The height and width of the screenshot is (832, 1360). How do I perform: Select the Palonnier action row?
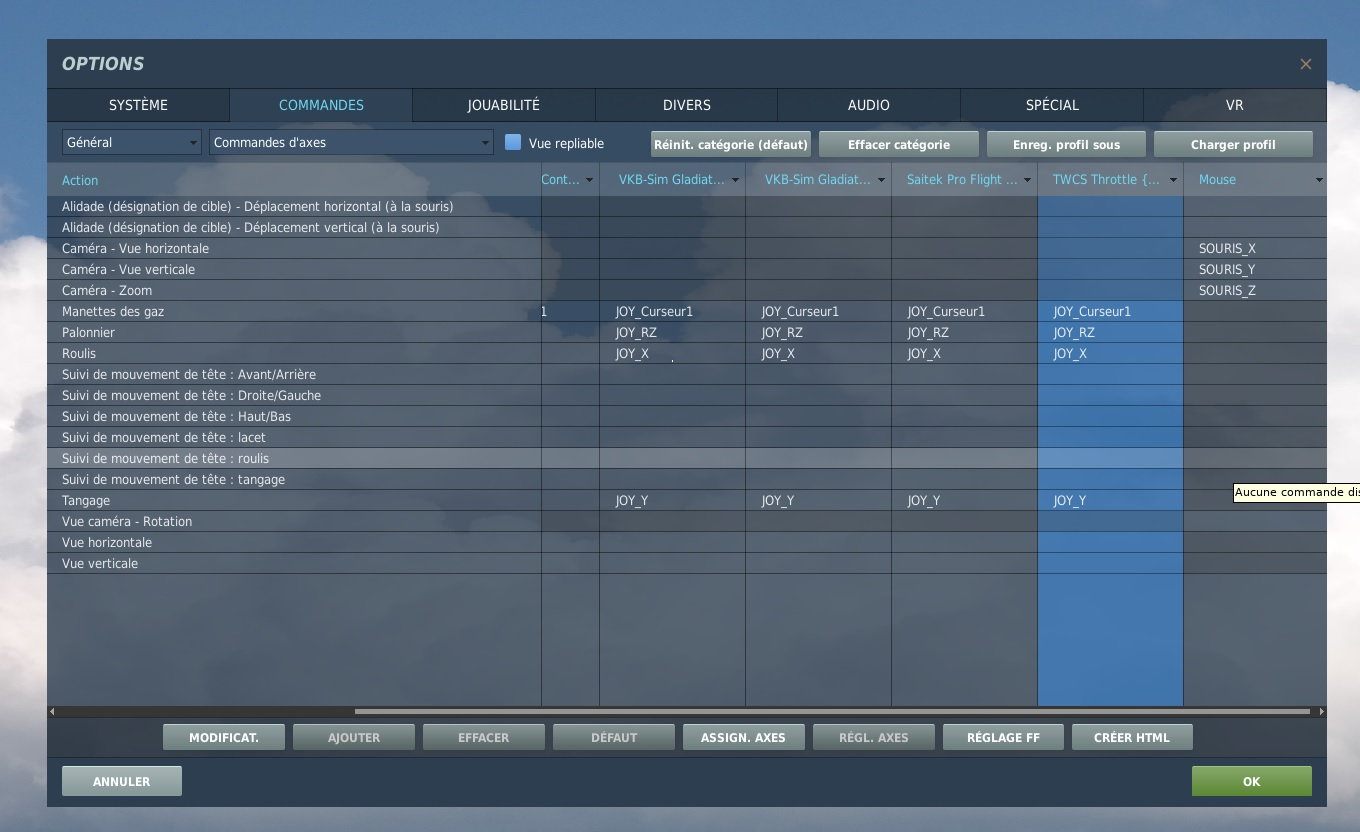coord(686,332)
